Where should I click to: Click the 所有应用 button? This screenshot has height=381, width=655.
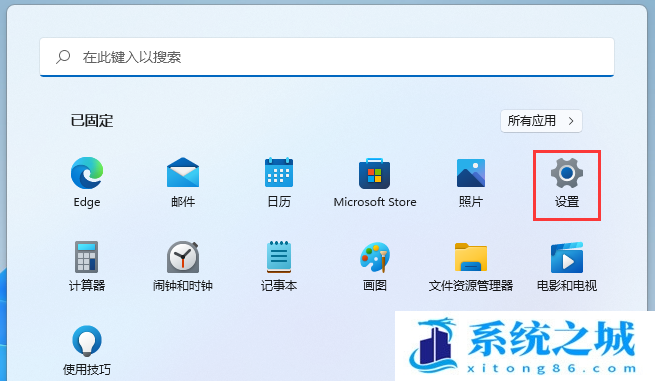pyautogui.click(x=541, y=121)
